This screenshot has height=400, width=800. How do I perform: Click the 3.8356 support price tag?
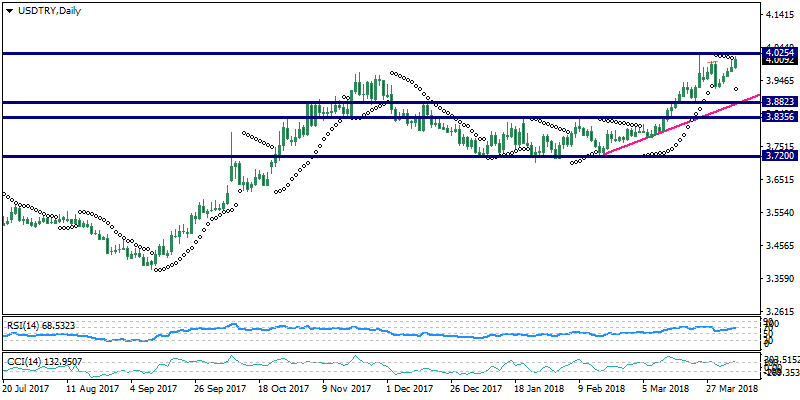pos(778,117)
